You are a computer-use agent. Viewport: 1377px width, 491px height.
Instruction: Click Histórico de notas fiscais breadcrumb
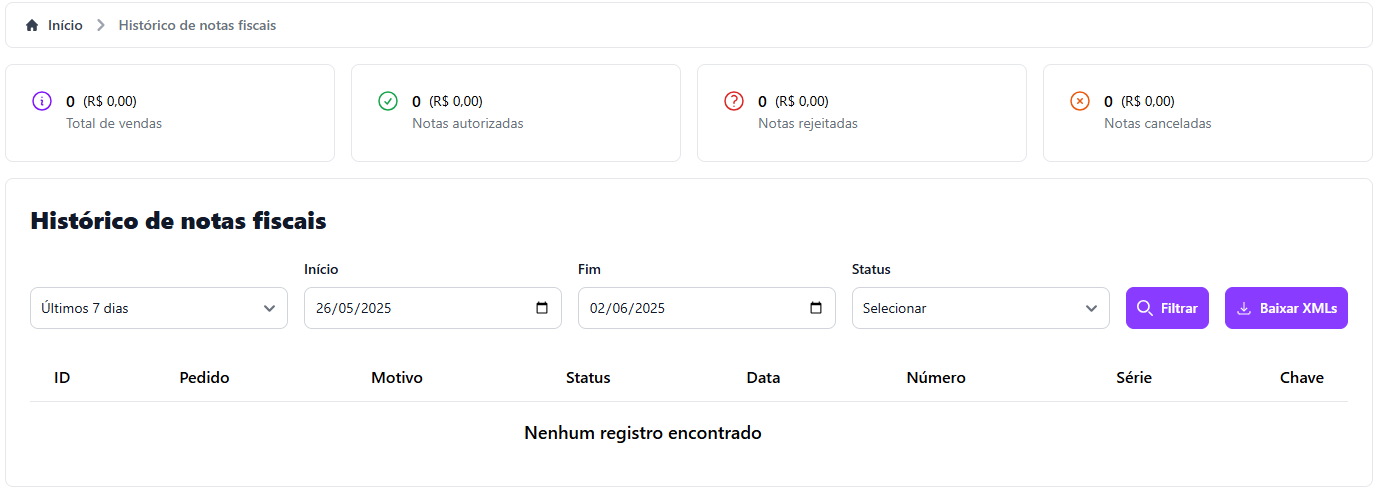(197, 25)
